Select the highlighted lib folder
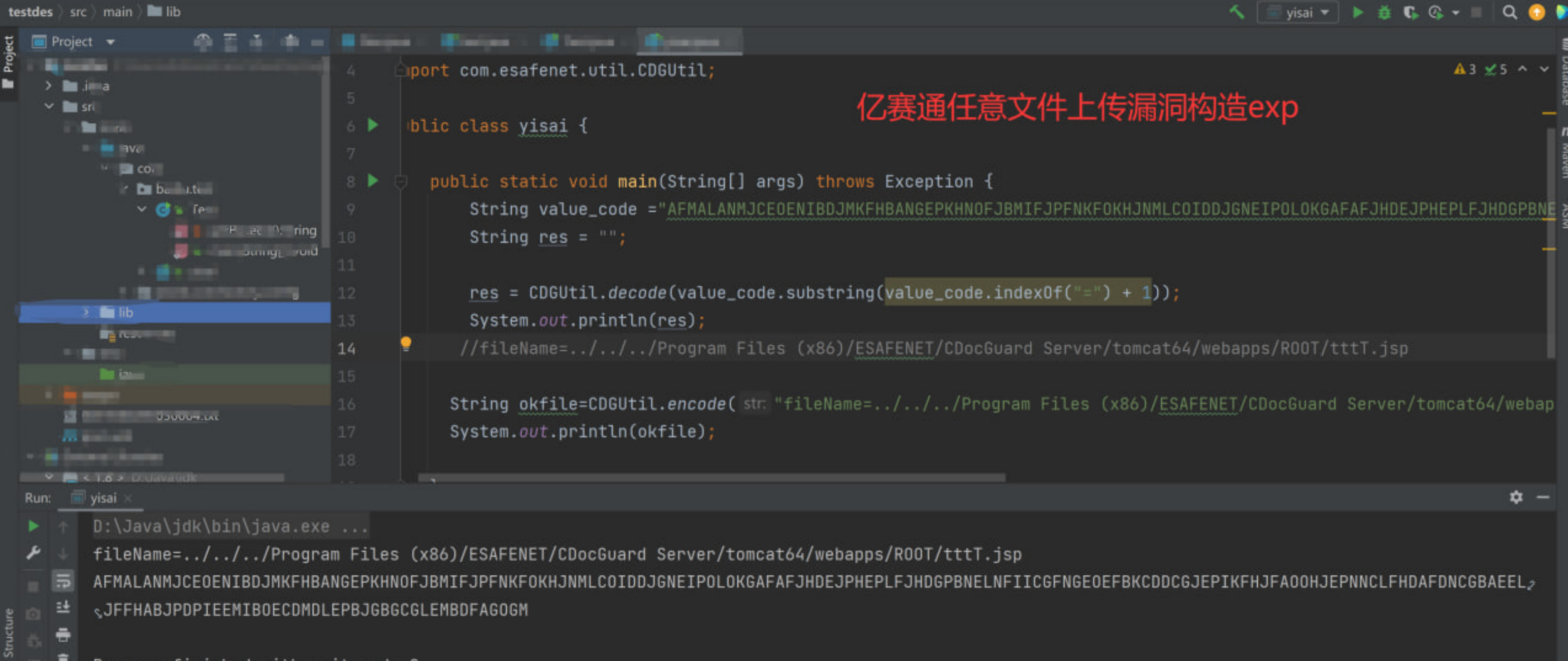The image size is (1568, 661). click(175, 312)
